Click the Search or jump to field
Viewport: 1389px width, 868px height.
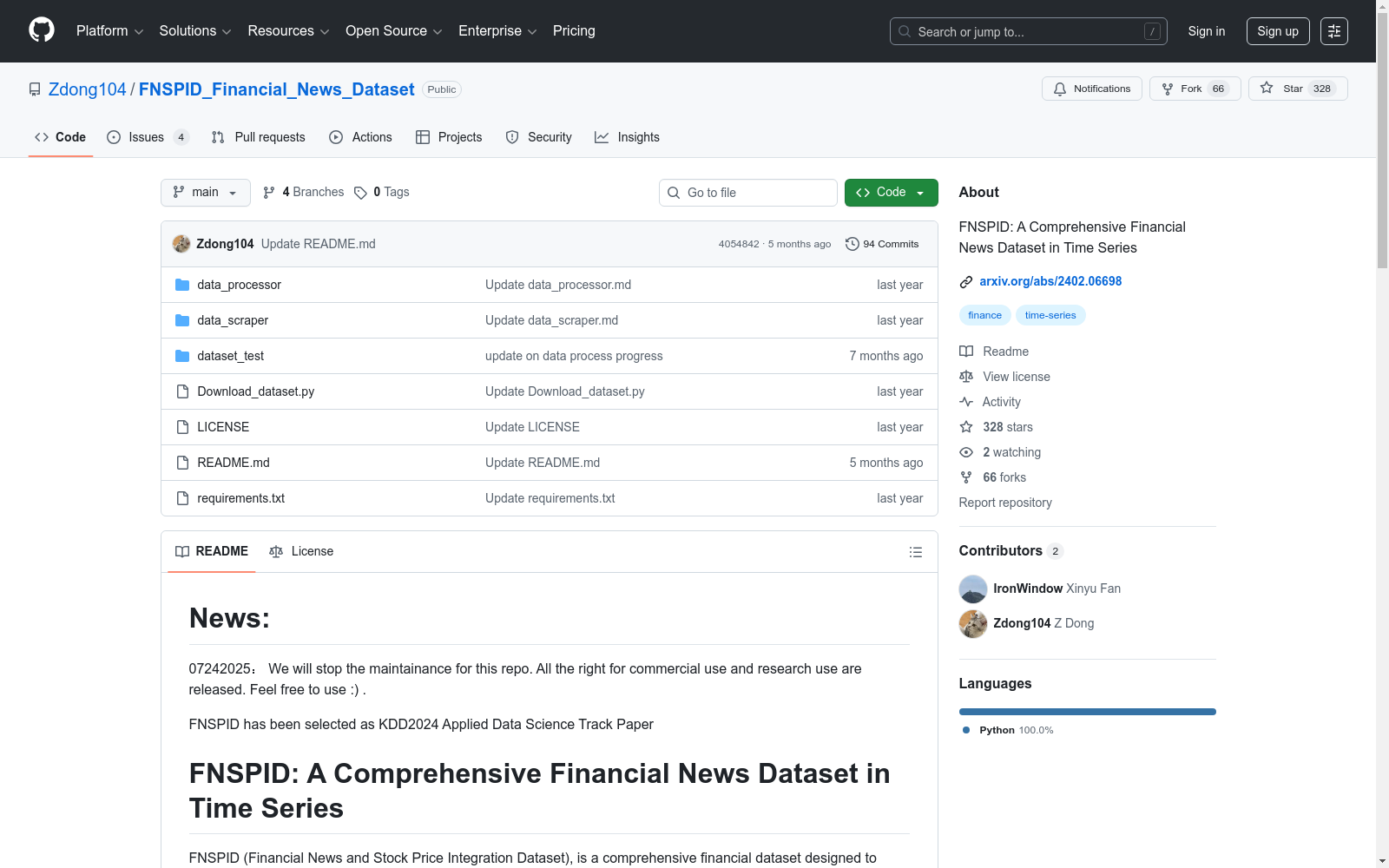(x=1029, y=31)
